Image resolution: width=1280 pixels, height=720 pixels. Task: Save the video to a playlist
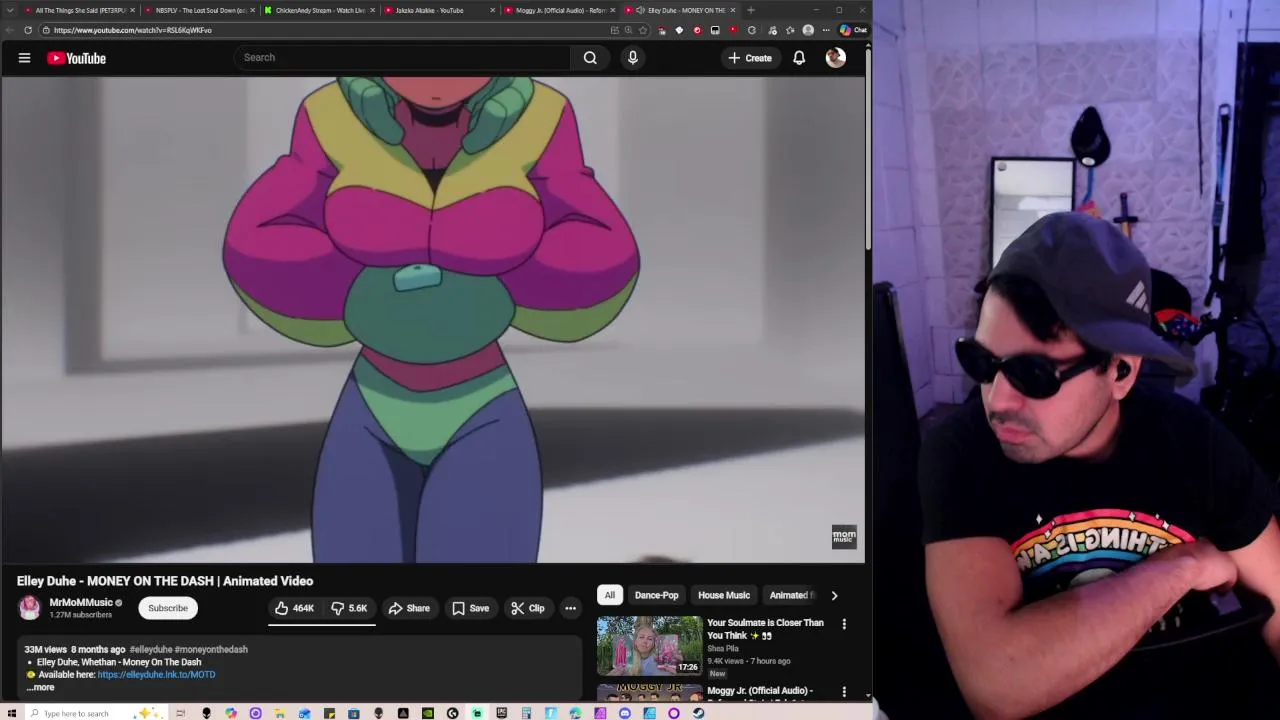[x=470, y=608]
